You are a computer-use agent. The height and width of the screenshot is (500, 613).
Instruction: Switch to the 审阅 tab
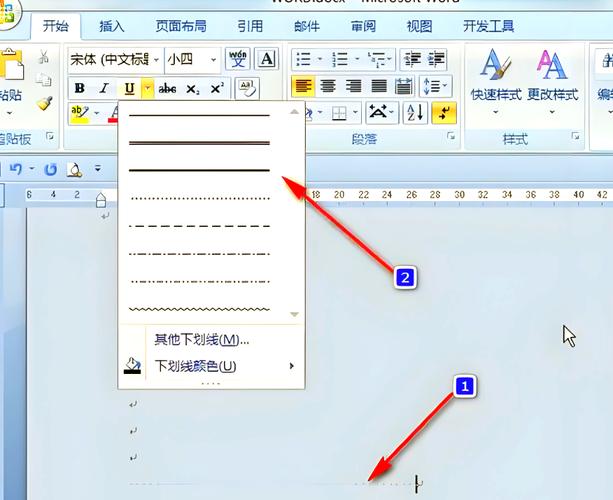pos(363,26)
